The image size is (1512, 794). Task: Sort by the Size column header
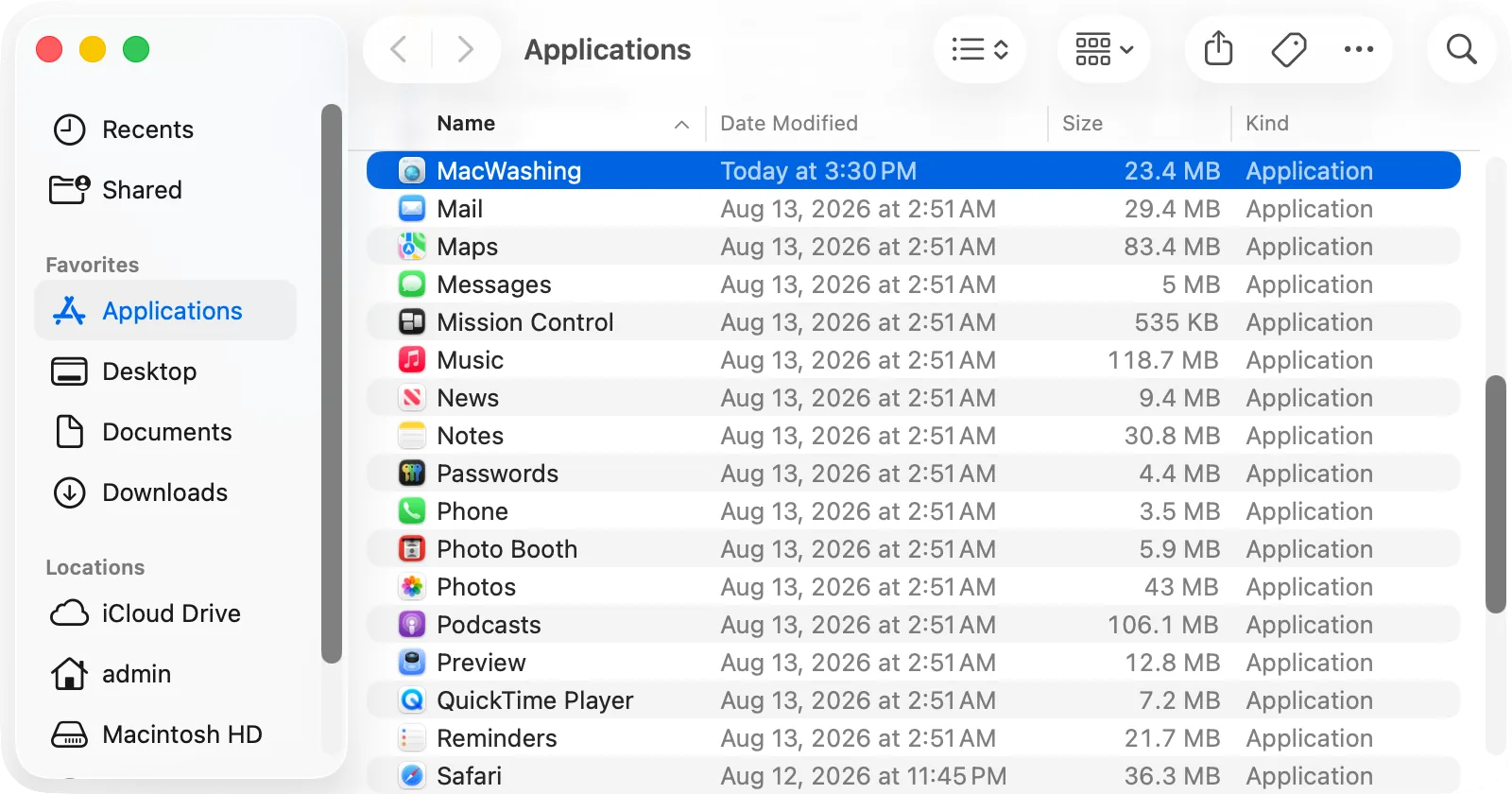point(1082,124)
